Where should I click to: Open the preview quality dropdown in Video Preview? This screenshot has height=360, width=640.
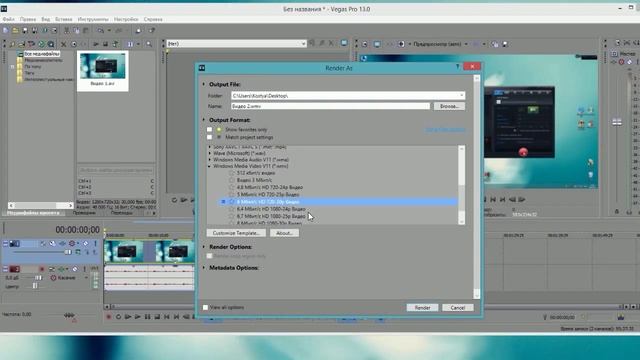point(466,44)
